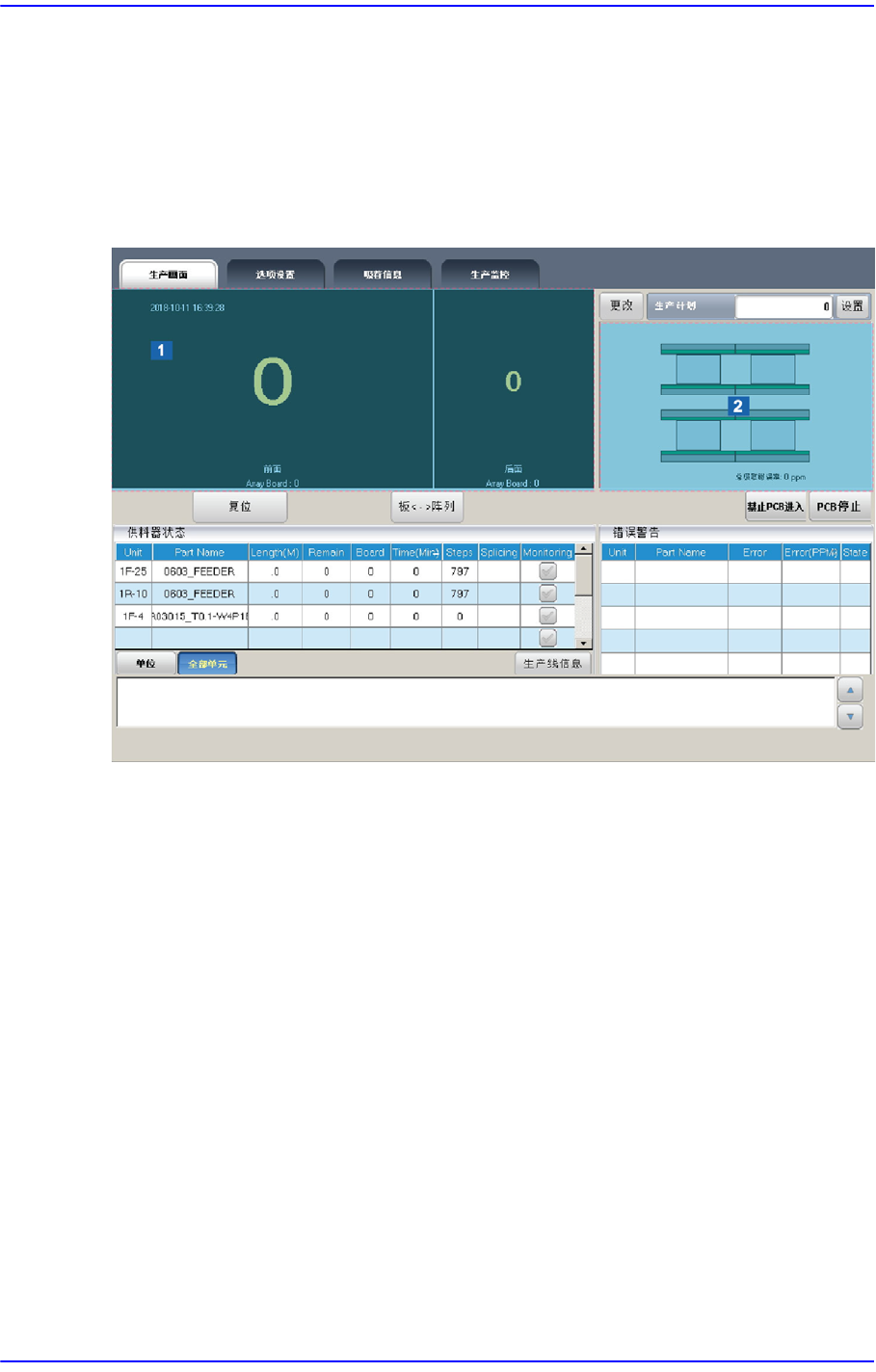The image size is (876, 1372).
Task: Click the message log text area
Action: (x=475, y=702)
